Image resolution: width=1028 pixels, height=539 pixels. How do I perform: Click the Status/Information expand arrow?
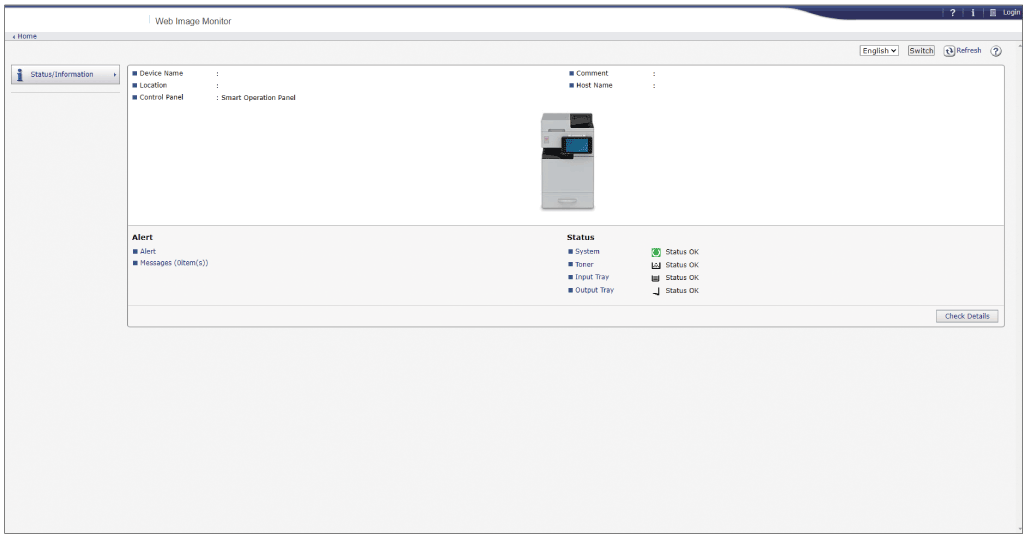(115, 75)
